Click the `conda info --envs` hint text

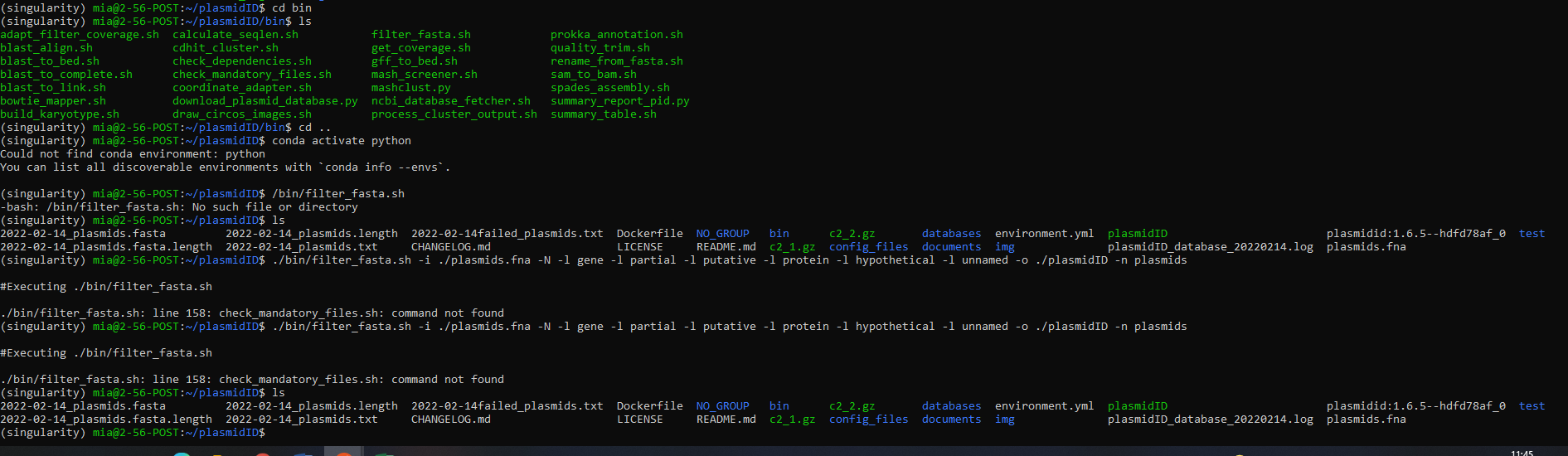point(381,167)
